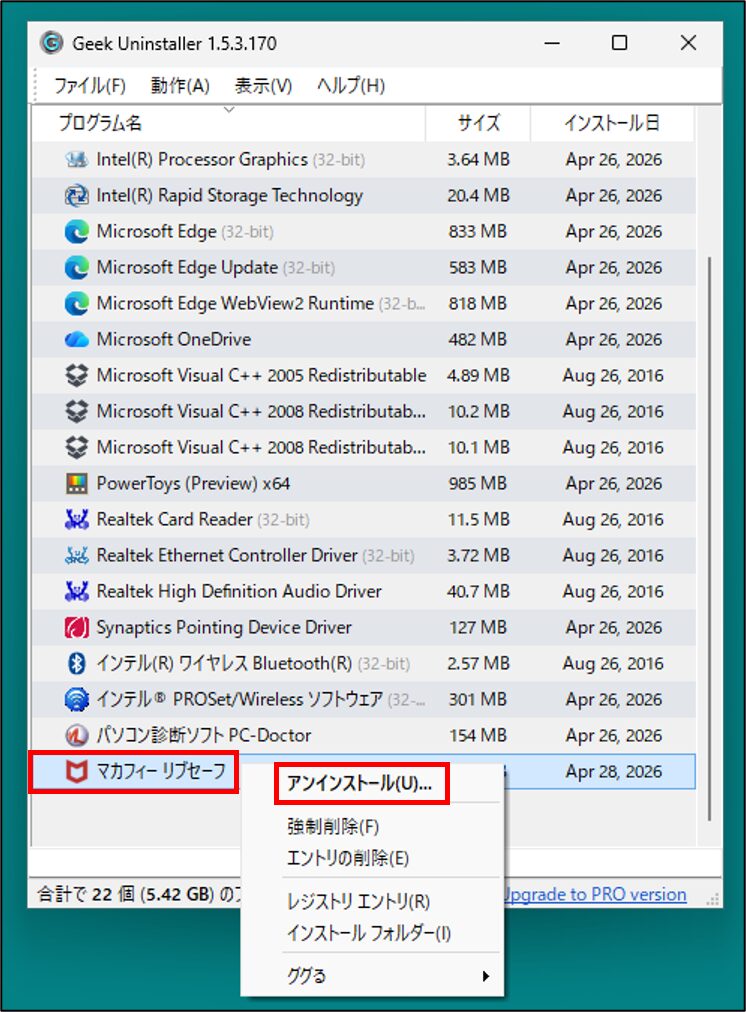Click the Realtek Card Reader icon
Viewport: 746px width, 1012px height.
coord(77,520)
